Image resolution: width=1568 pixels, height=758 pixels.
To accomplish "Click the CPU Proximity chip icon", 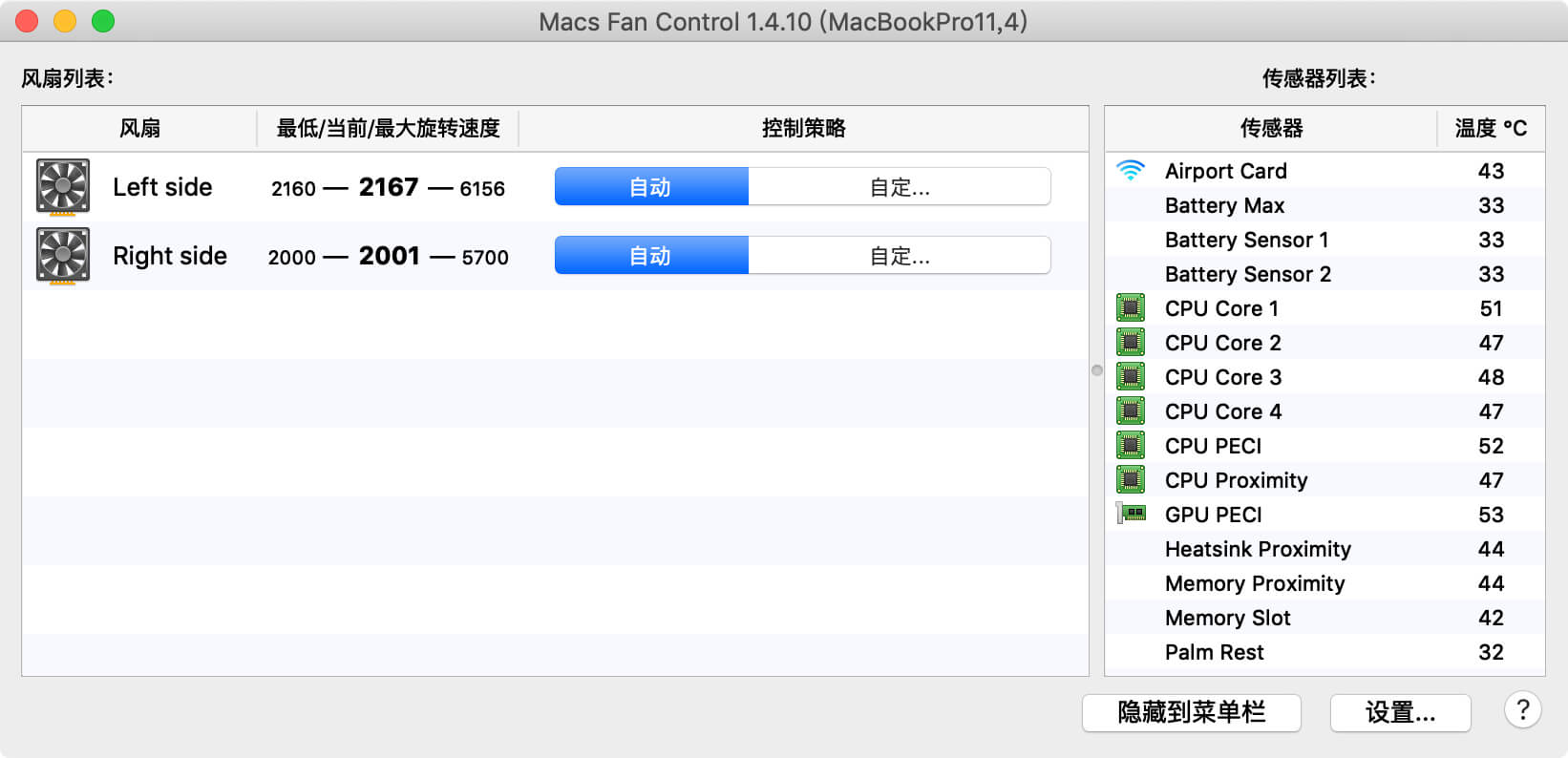I will pos(1131,480).
